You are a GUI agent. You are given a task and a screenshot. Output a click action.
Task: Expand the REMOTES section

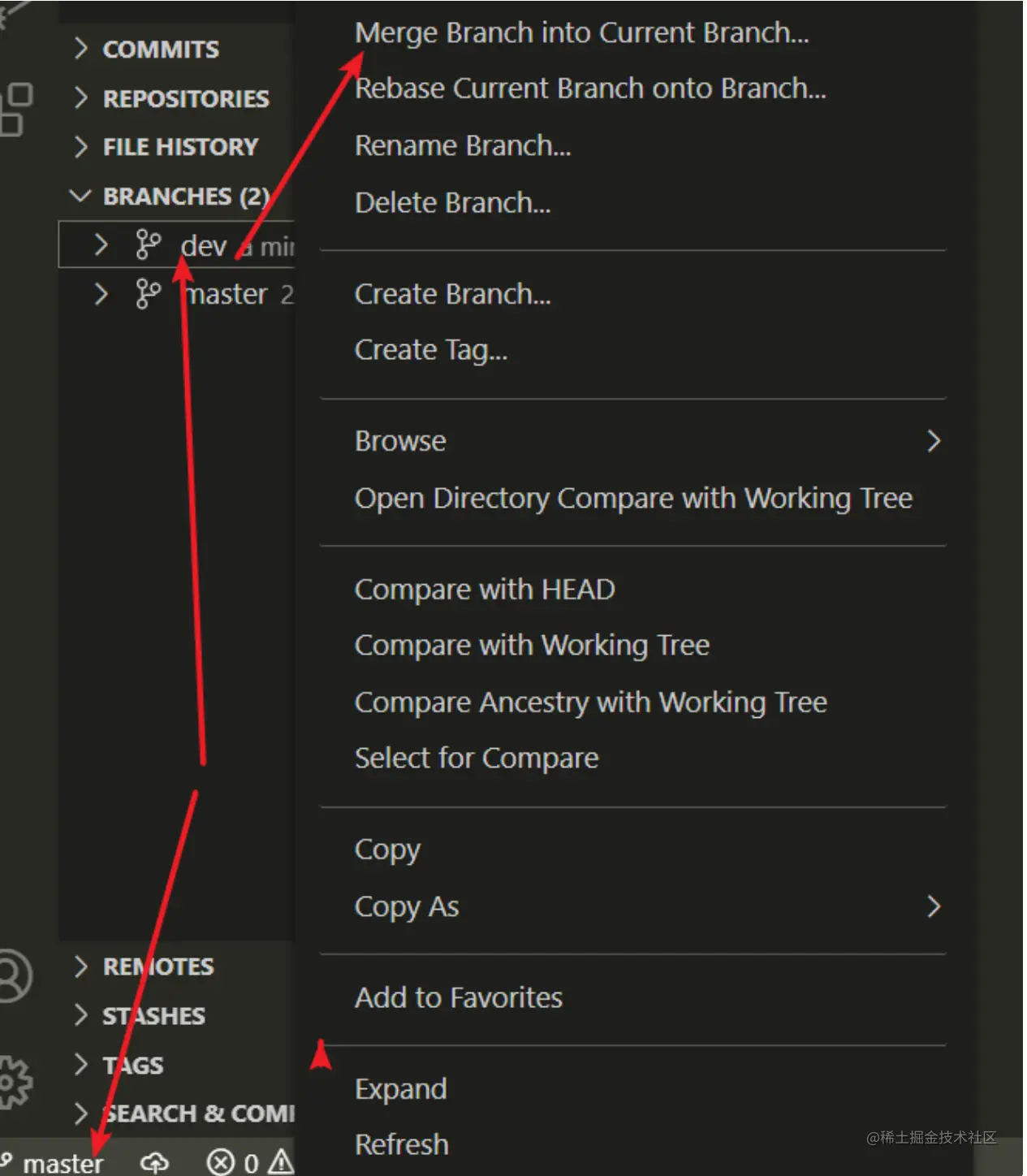pyautogui.click(x=81, y=966)
